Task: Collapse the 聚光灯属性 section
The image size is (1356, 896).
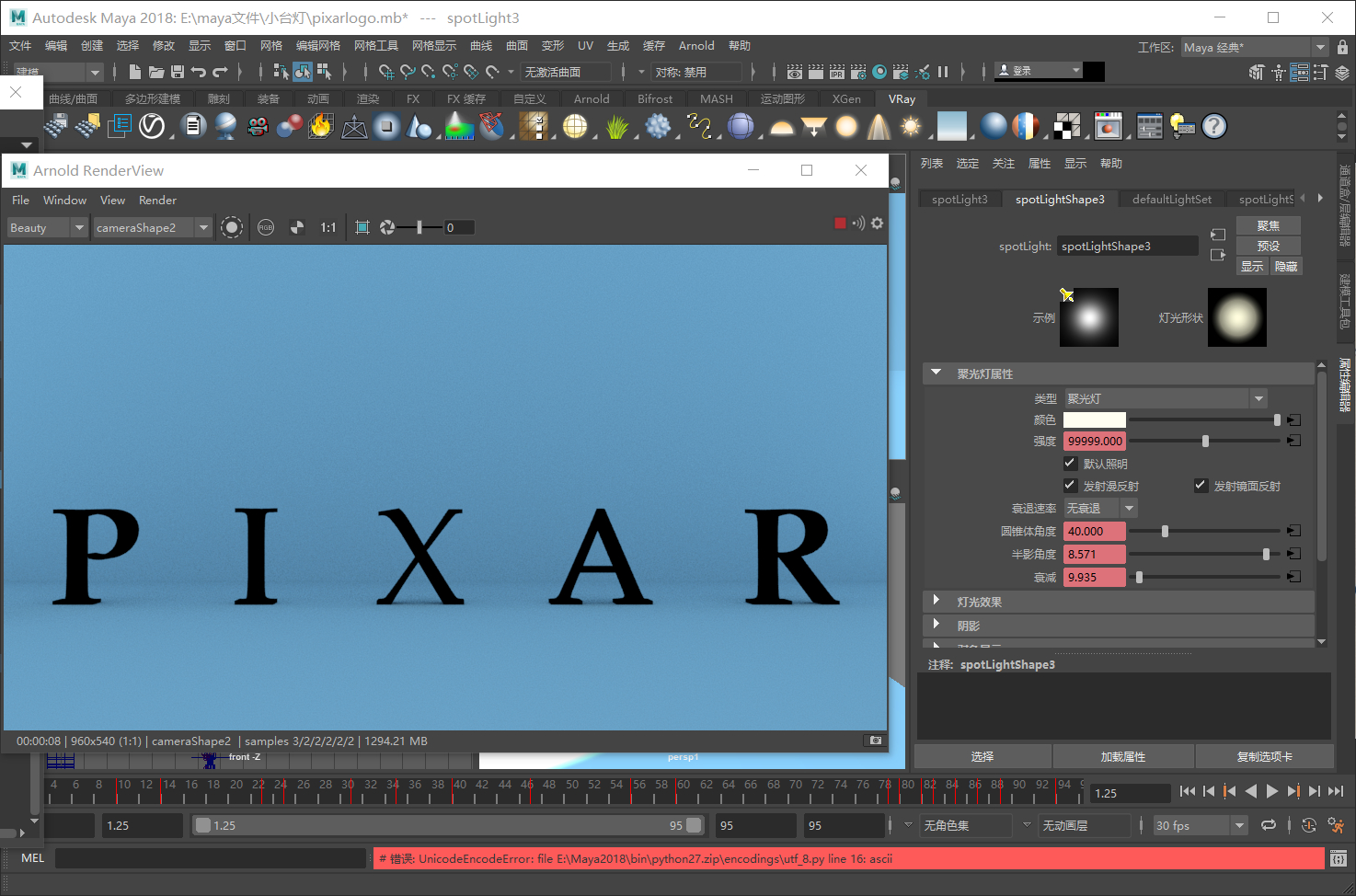Action: point(937,373)
